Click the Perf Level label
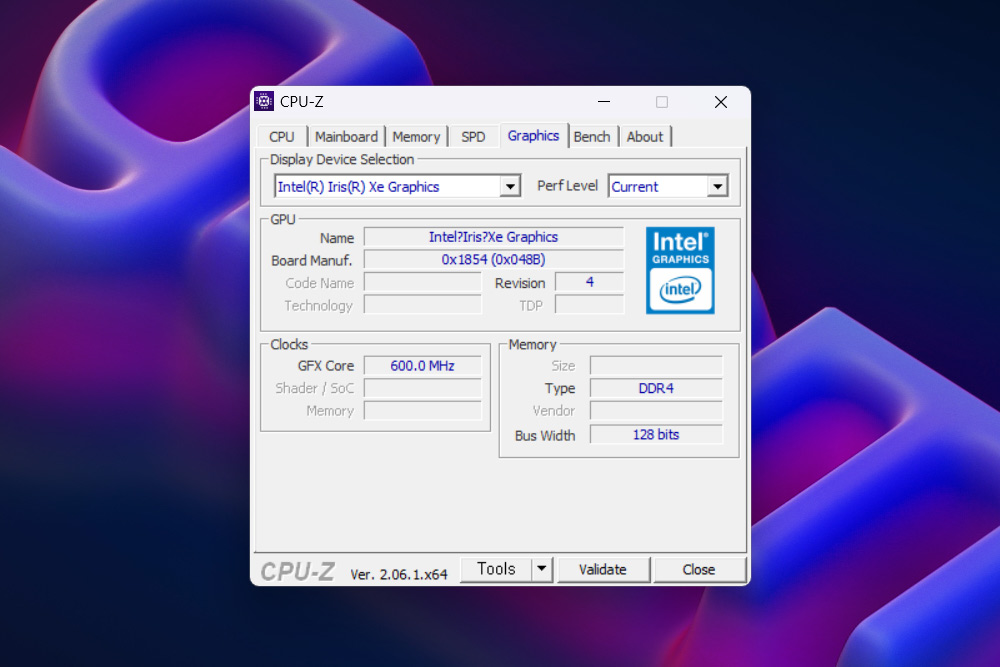This screenshot has height=667, width=1000. [567, 186]
